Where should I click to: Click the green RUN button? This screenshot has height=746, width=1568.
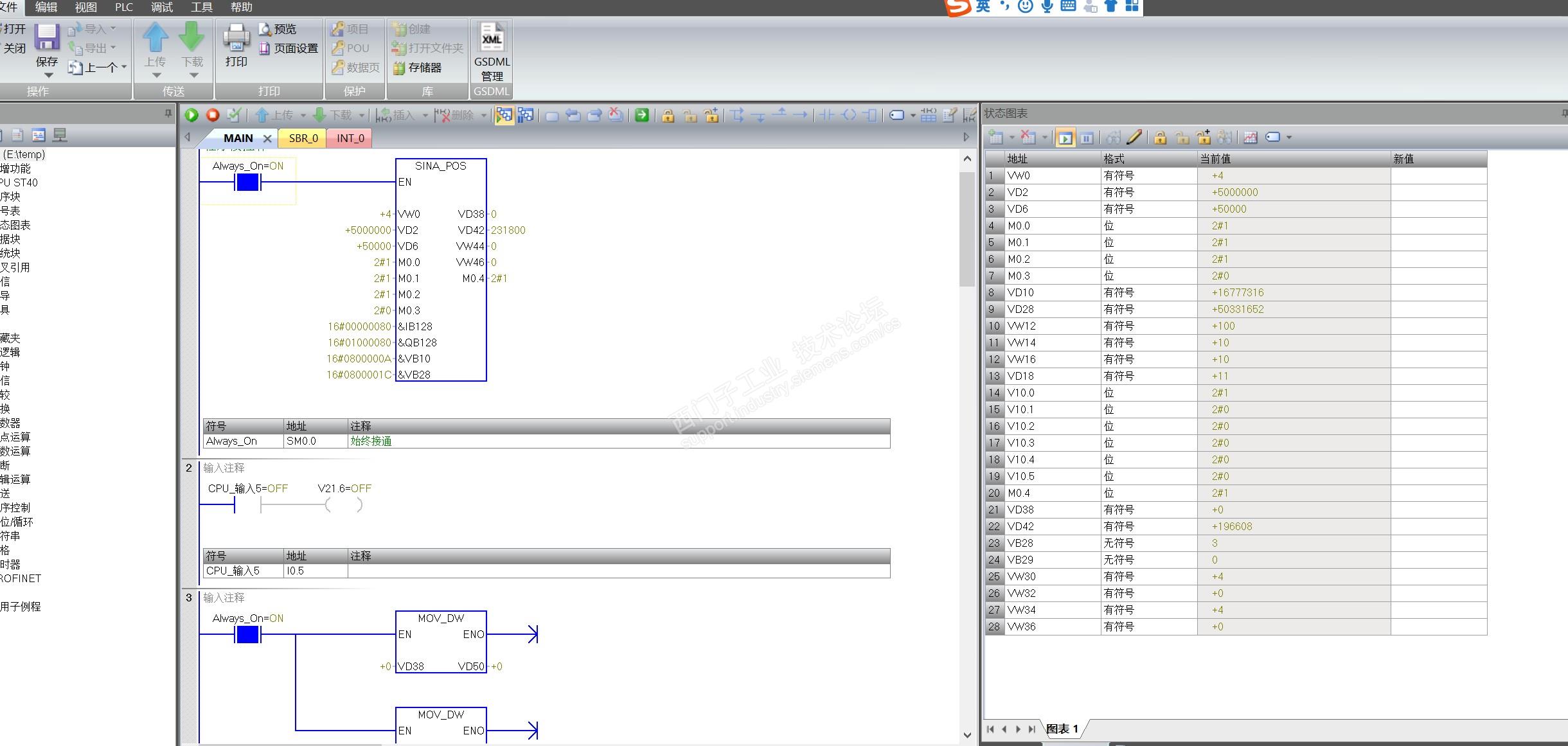click(x=192, y=115)
